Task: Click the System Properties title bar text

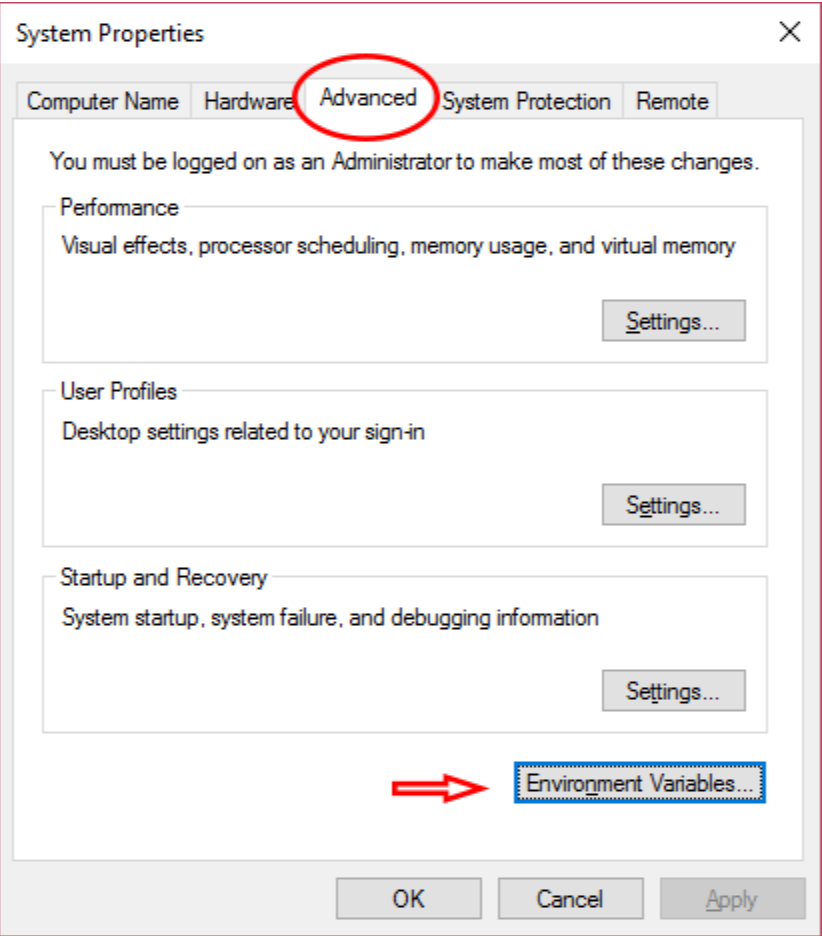Action: [110, 33]
